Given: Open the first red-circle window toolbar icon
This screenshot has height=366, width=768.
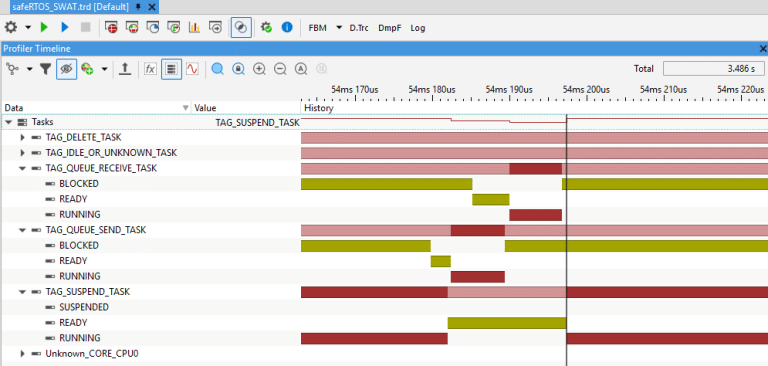Looking at the screenshot, I should click(112, 28).
